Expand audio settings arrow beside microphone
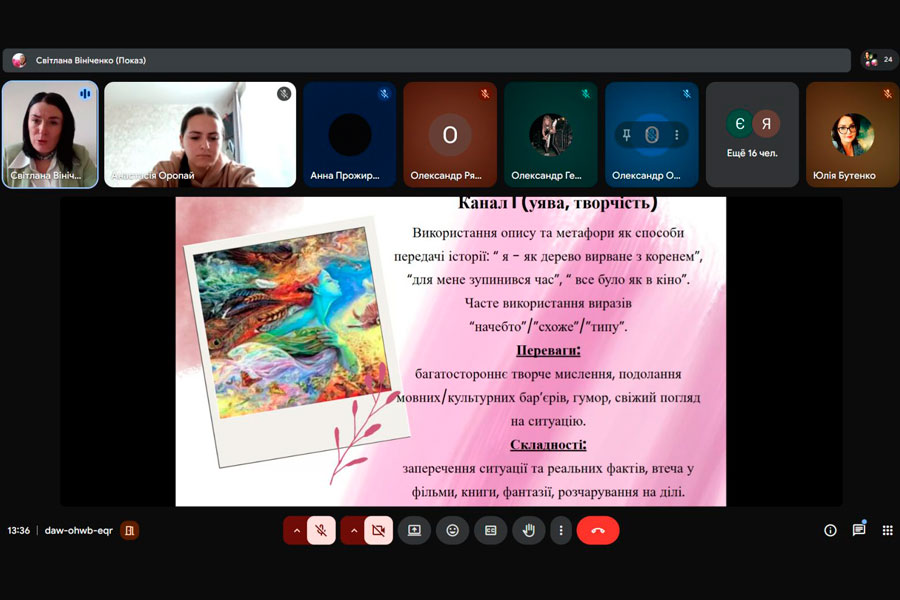This screenshot has height=600, width=900. coord(296,531)
